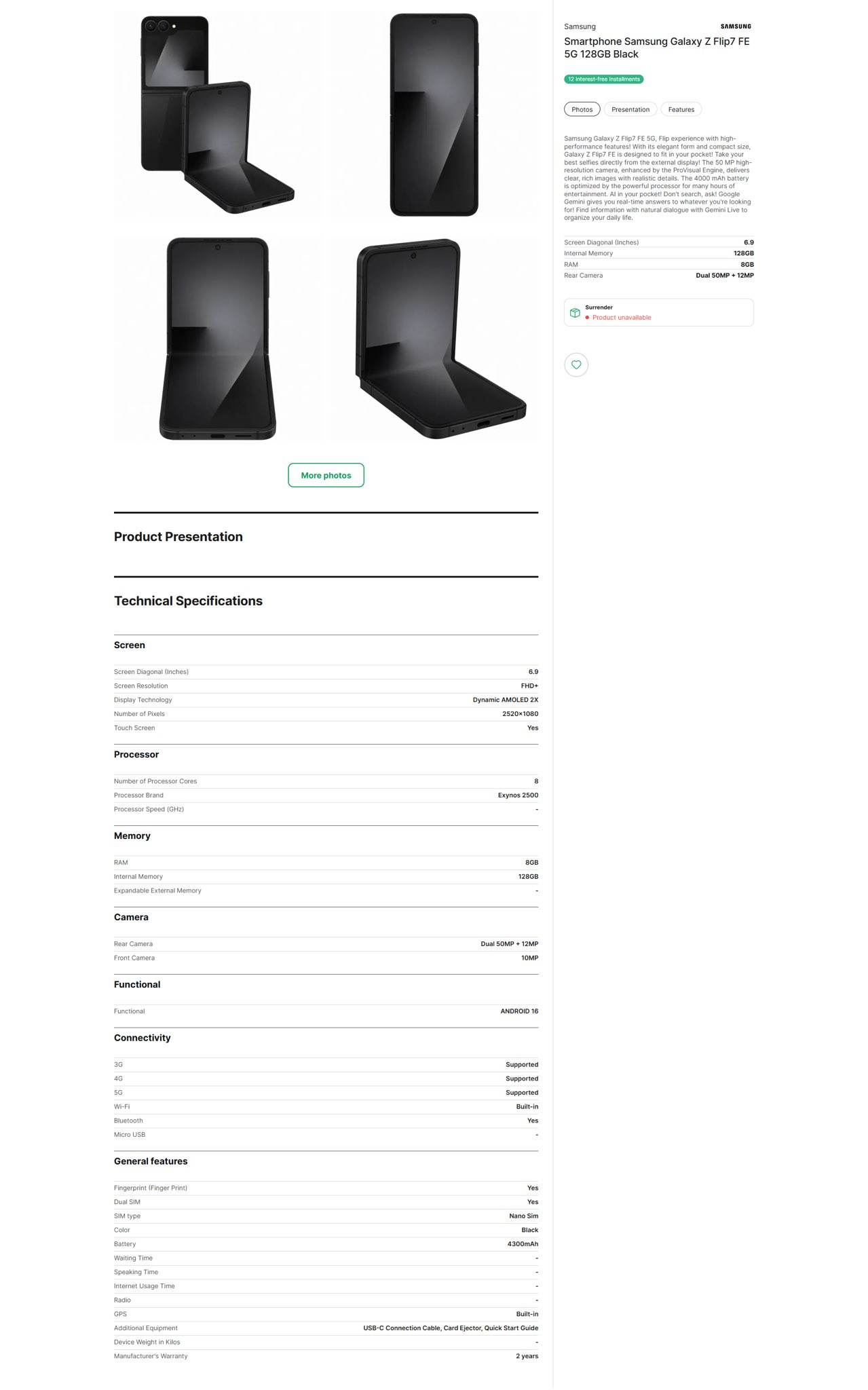Click the More photos button
868x1390 pixels.
326,475
